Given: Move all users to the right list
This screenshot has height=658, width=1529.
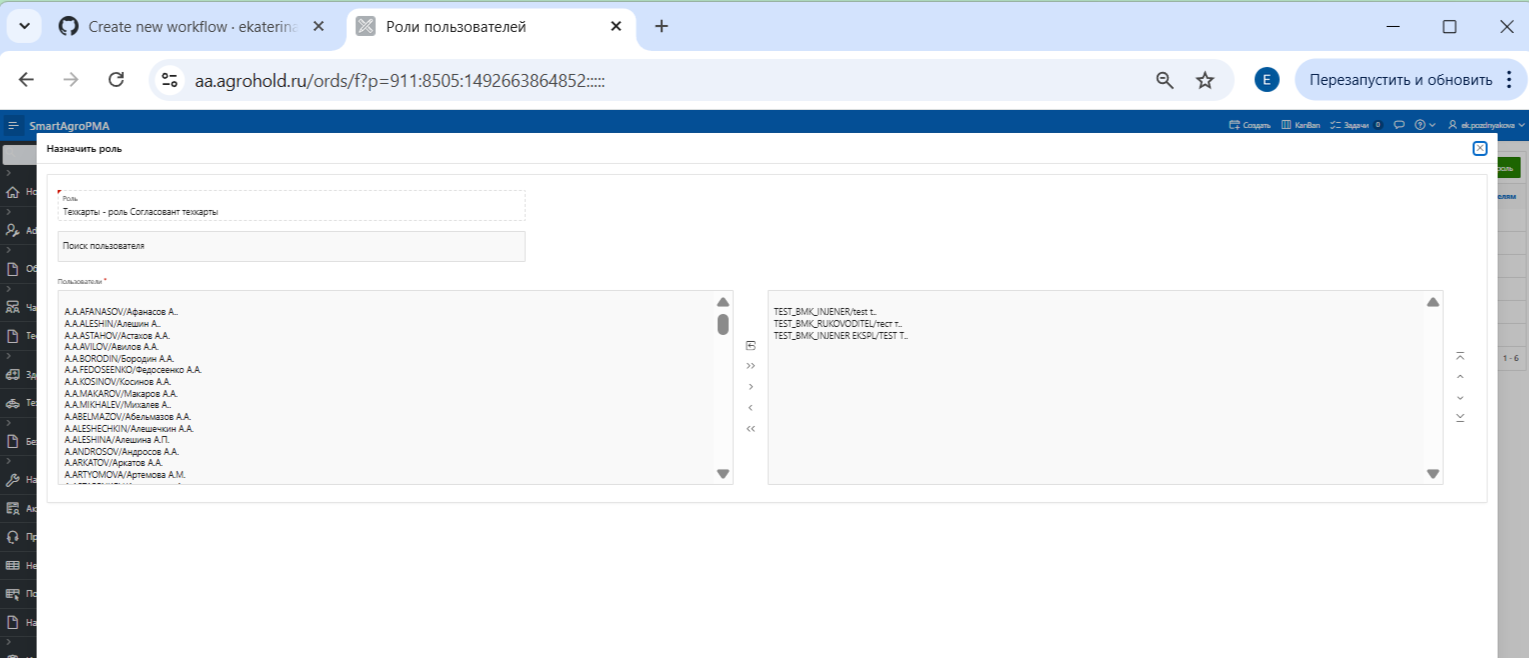Looking at the screenshot, I should click(x=751, y=366).
